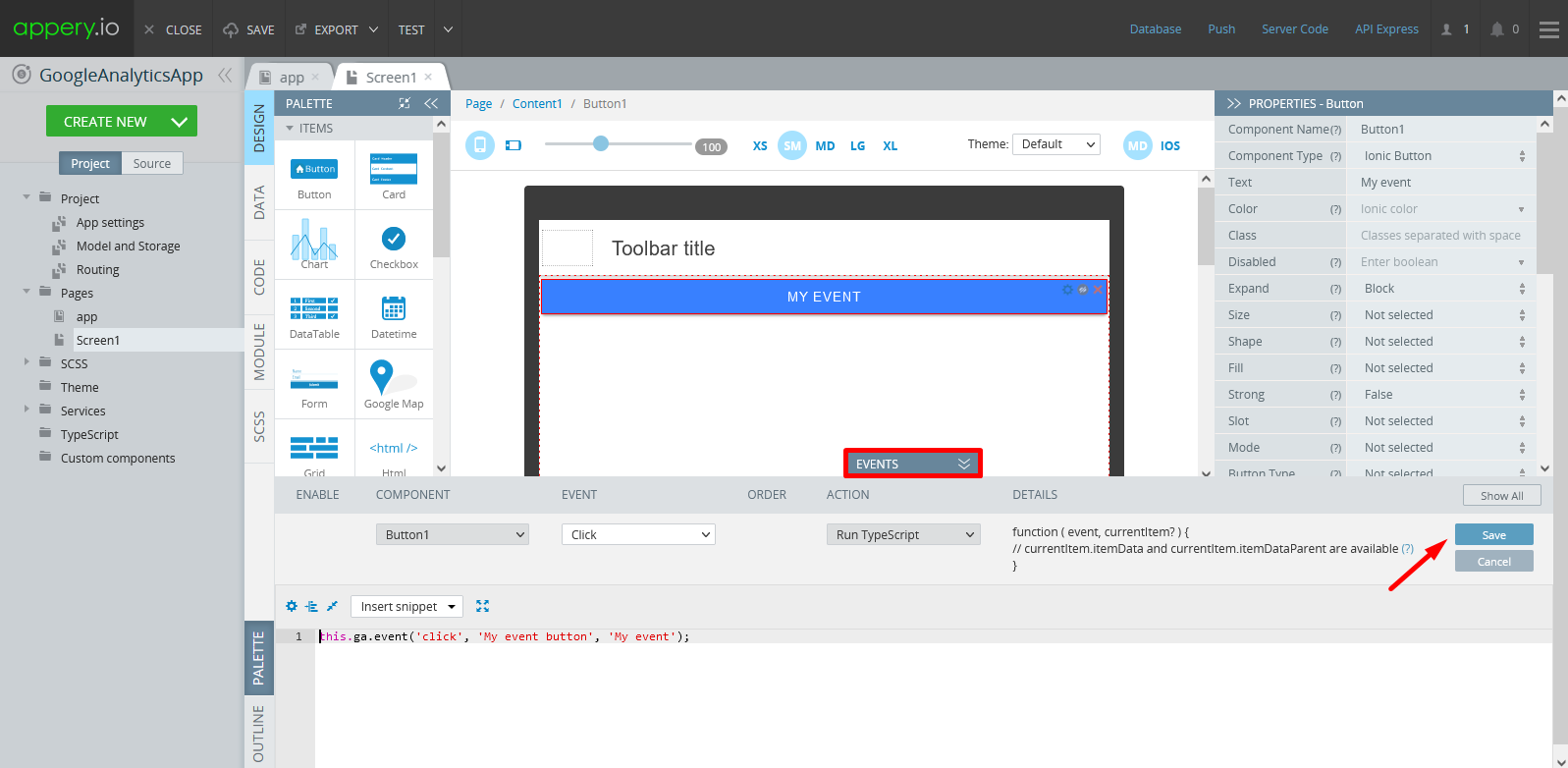Select the Datetime palette component
The height and width of the screenshot is (768, 1568).
(x=394, y=316)
